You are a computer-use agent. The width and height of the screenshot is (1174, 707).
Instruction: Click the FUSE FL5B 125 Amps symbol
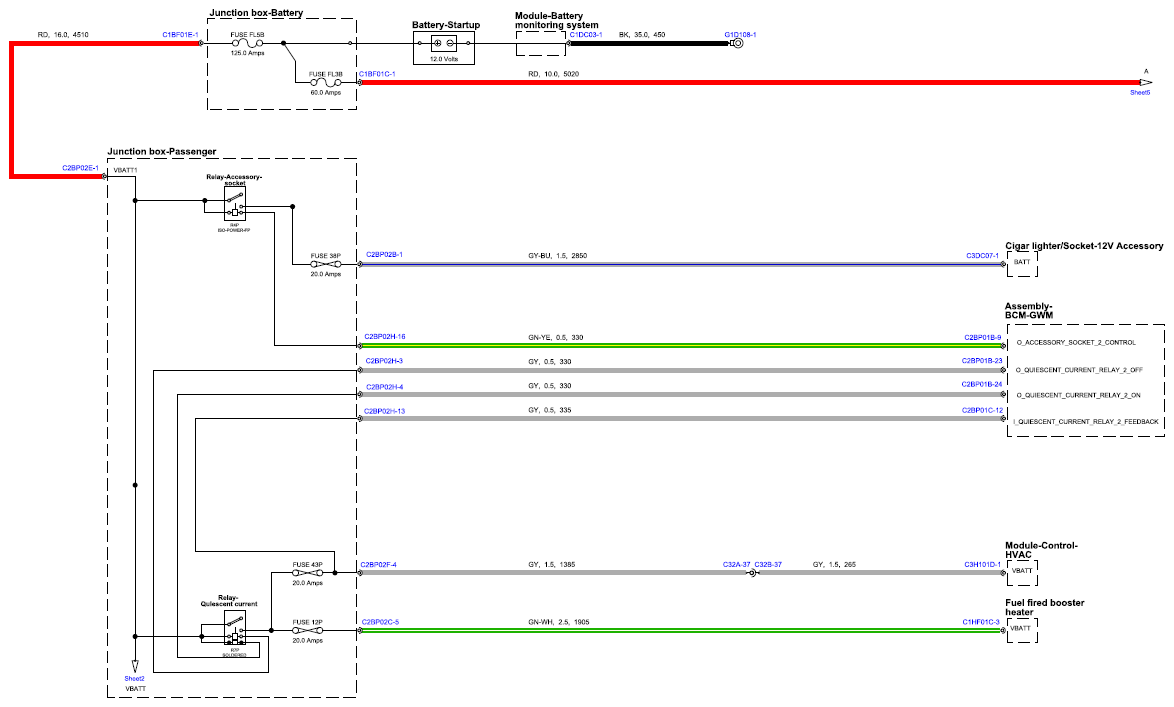(247, 43)
